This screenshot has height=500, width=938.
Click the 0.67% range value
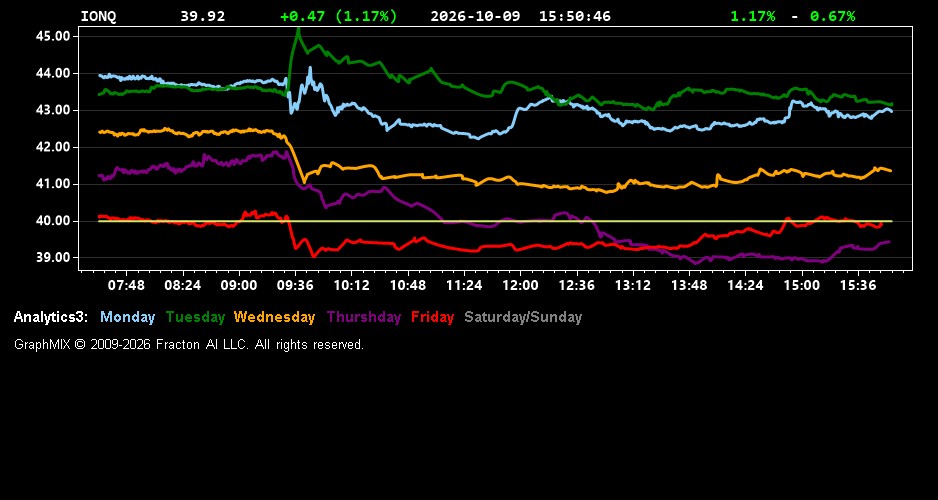[x=833, y=16]
